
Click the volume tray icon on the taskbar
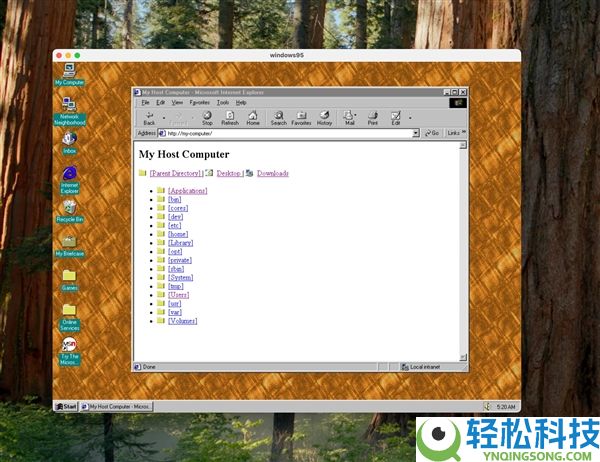click(x=487, y=406)
